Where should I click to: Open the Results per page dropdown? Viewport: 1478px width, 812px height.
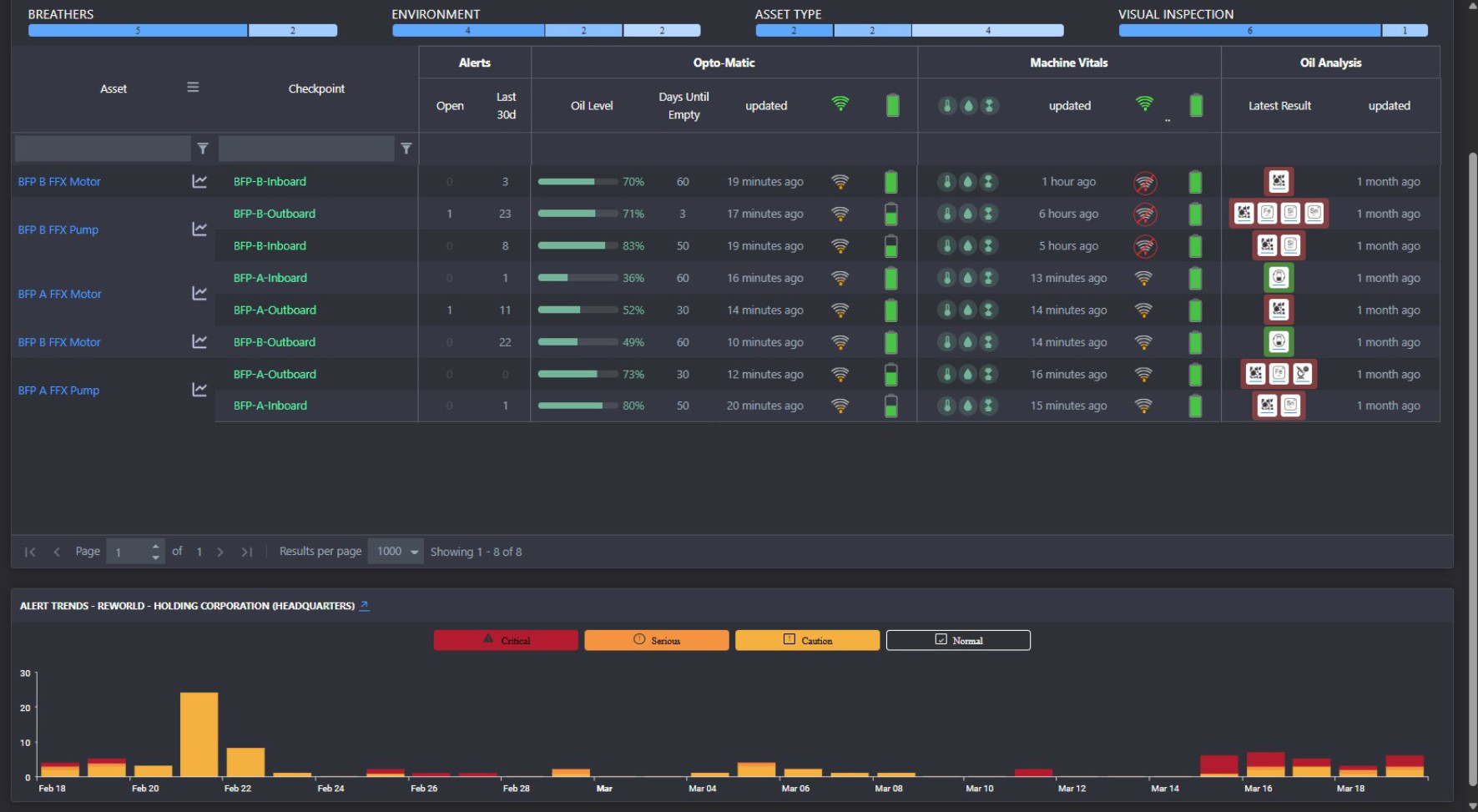coord(396,552)
